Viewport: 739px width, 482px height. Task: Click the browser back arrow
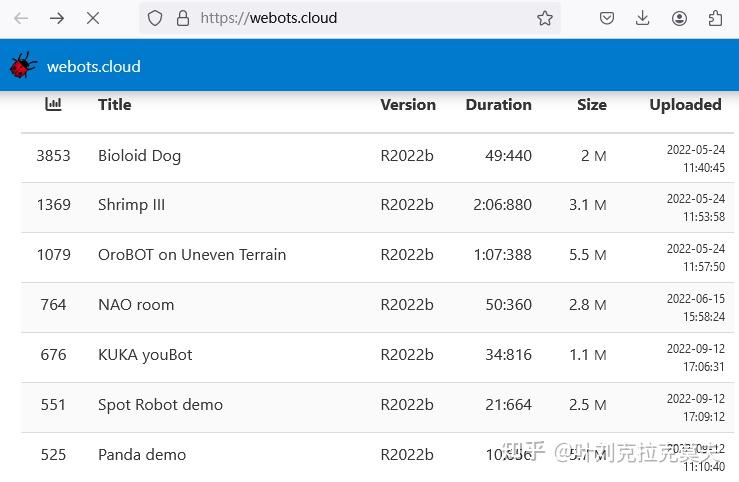pyautogui.click(x=21, y=18)
